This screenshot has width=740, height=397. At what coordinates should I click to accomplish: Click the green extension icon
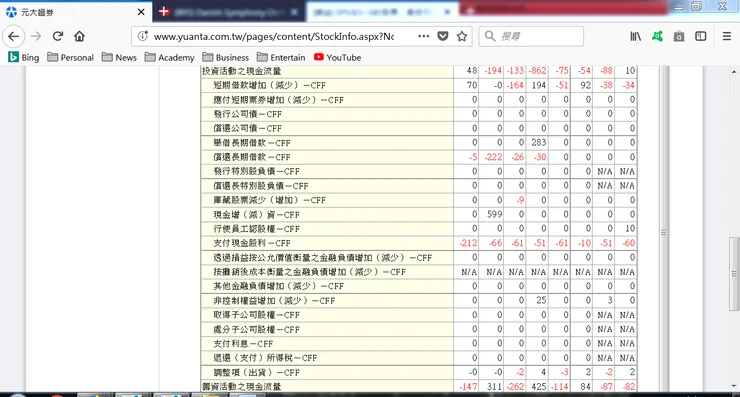click(657, 36)
